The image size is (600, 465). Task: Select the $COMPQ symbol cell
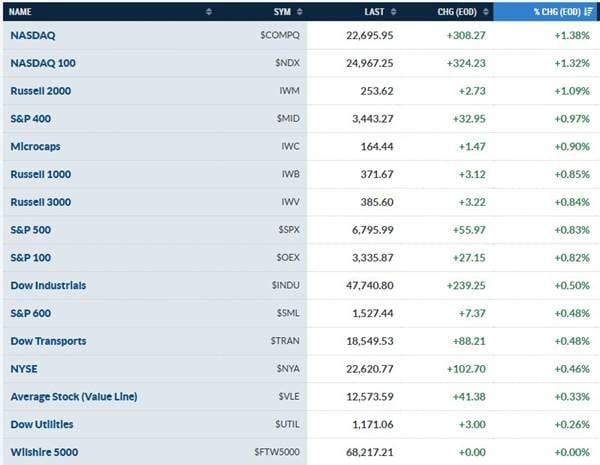(x=280, y=35)
